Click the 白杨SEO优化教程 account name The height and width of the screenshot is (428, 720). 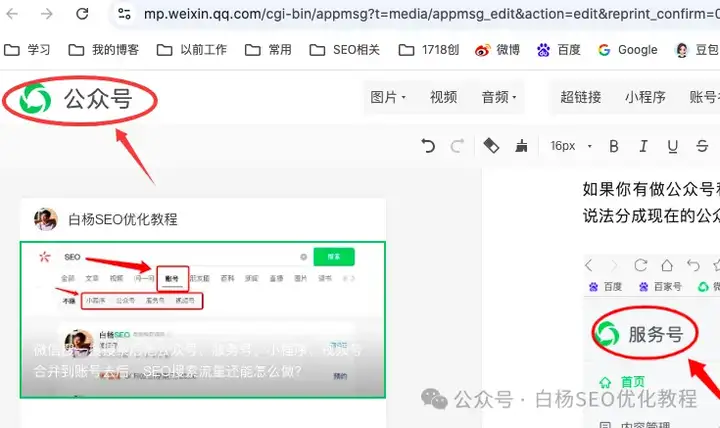coord(123,219)
